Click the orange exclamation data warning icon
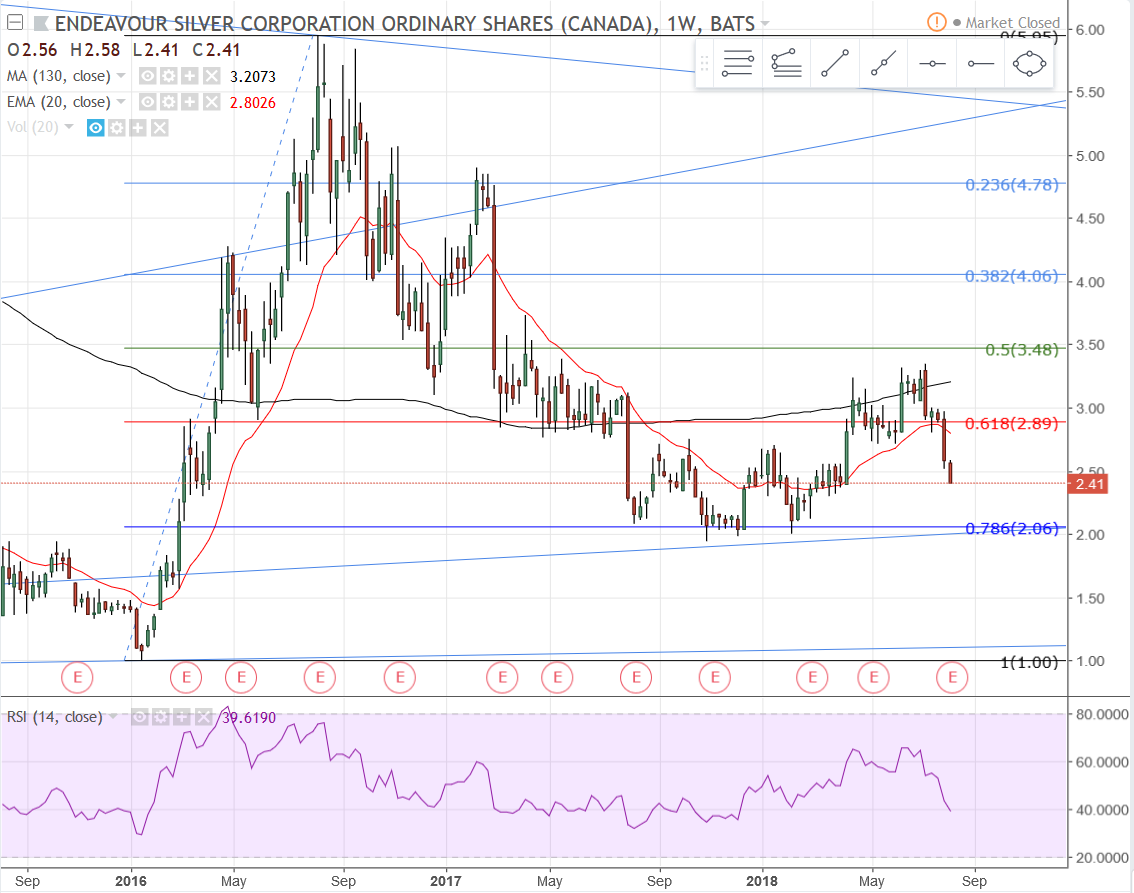This screenshot has height=893, width=1134. tap(937, 22)
